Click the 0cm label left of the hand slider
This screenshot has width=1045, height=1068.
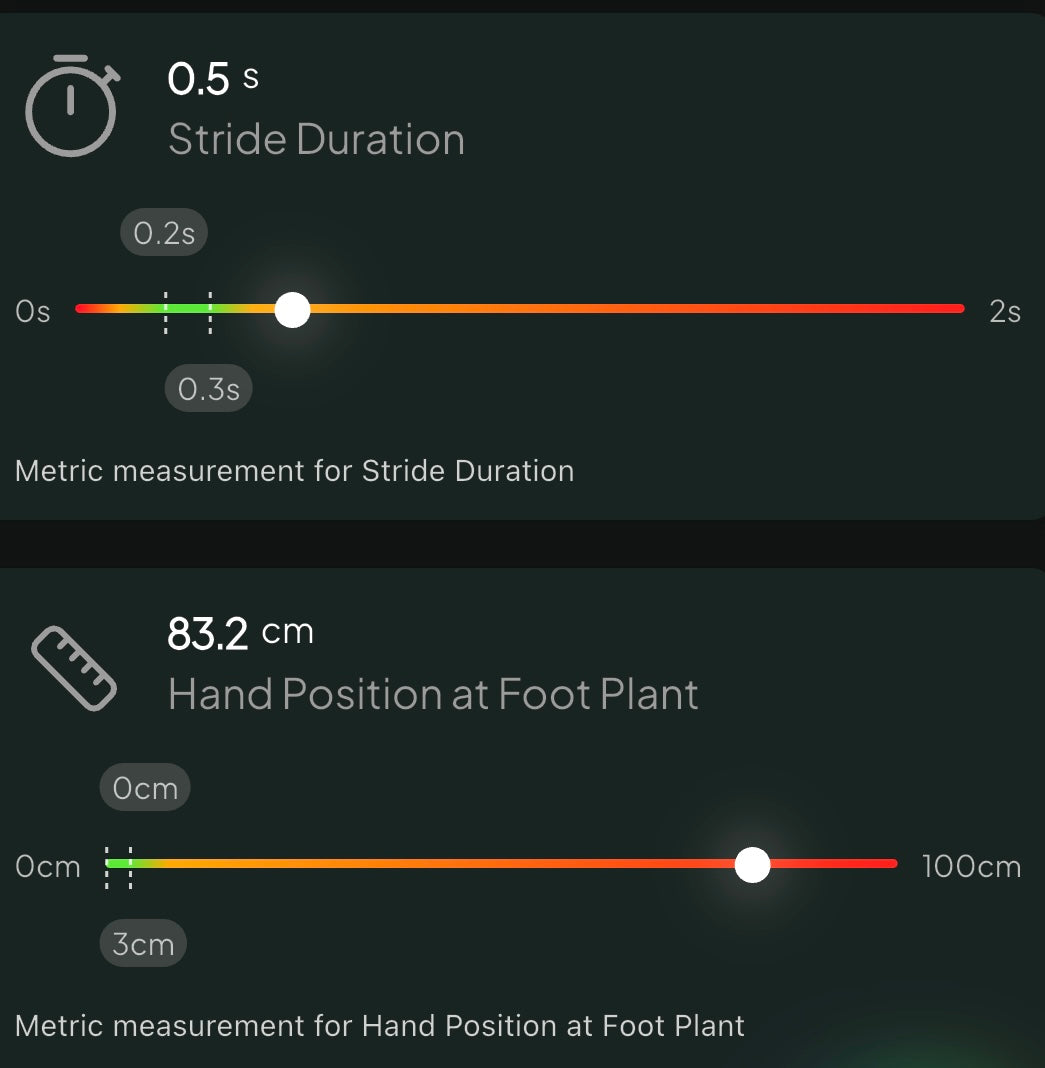(48, 866)
